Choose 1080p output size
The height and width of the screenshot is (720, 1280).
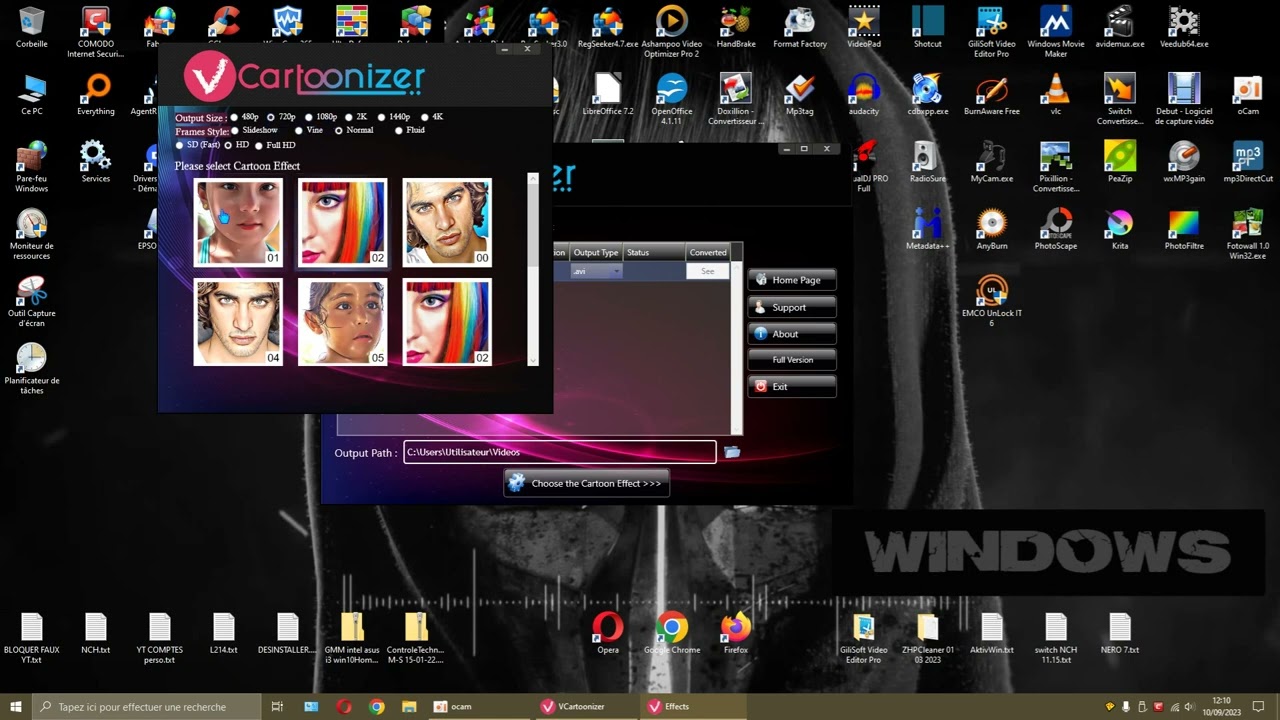[x=308, y=117]
